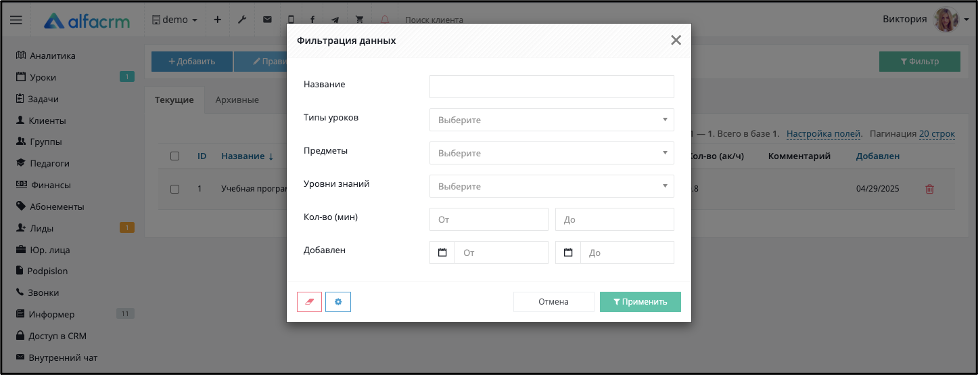979x377 pixels.
Task: Tick the checkbox for row ID 1
Action: click(x=175, y=189)
